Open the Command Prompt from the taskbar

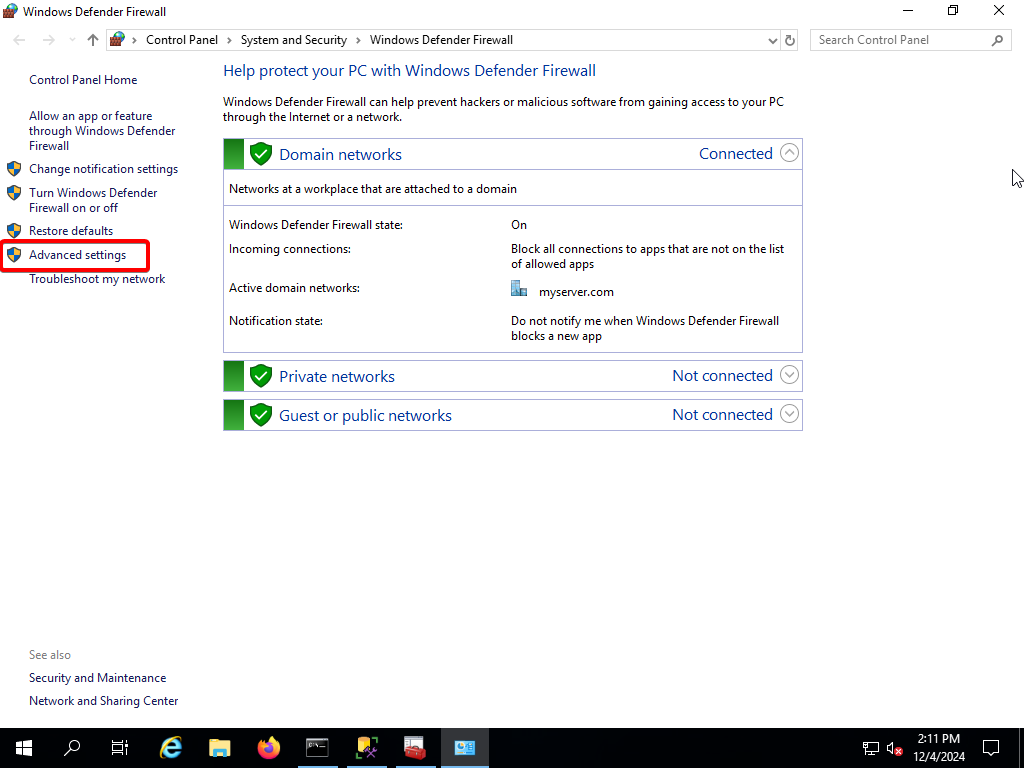(x=317, y=748)
